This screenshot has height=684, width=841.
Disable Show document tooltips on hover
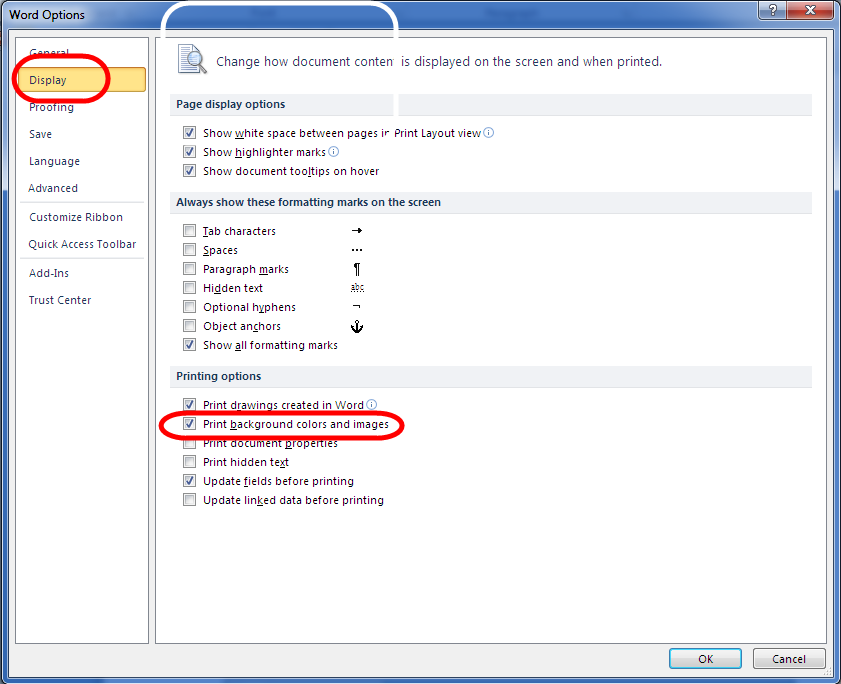(189, 171)
